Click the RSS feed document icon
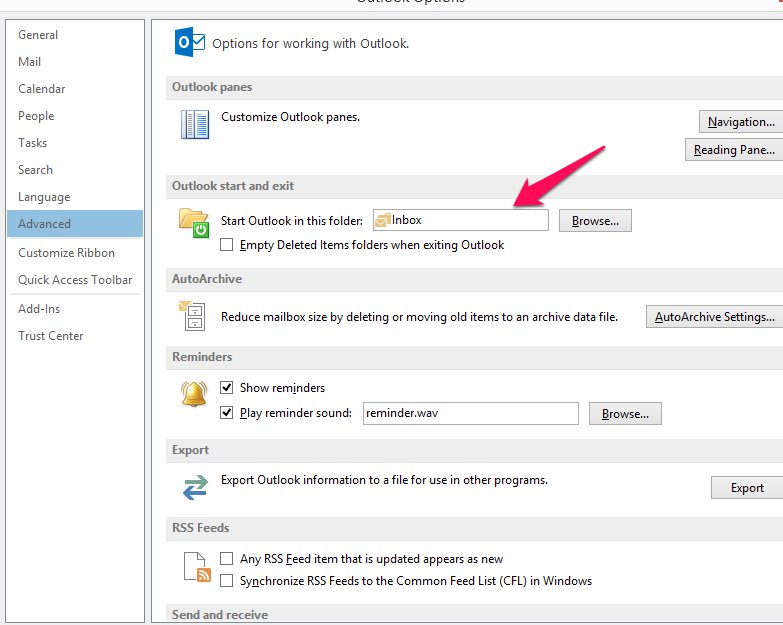The image size is (783, 625). pyautogui.click(x=197, y=567)
